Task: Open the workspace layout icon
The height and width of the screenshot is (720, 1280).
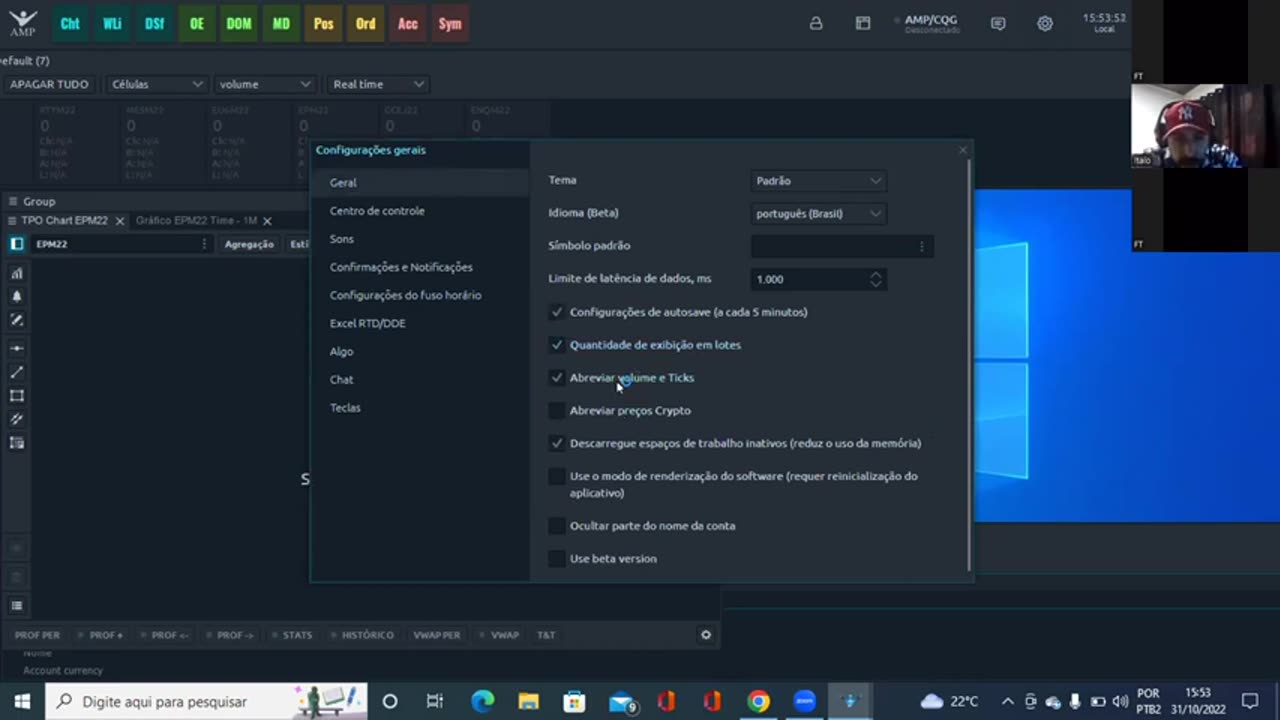Action: [x=863, y=23]
